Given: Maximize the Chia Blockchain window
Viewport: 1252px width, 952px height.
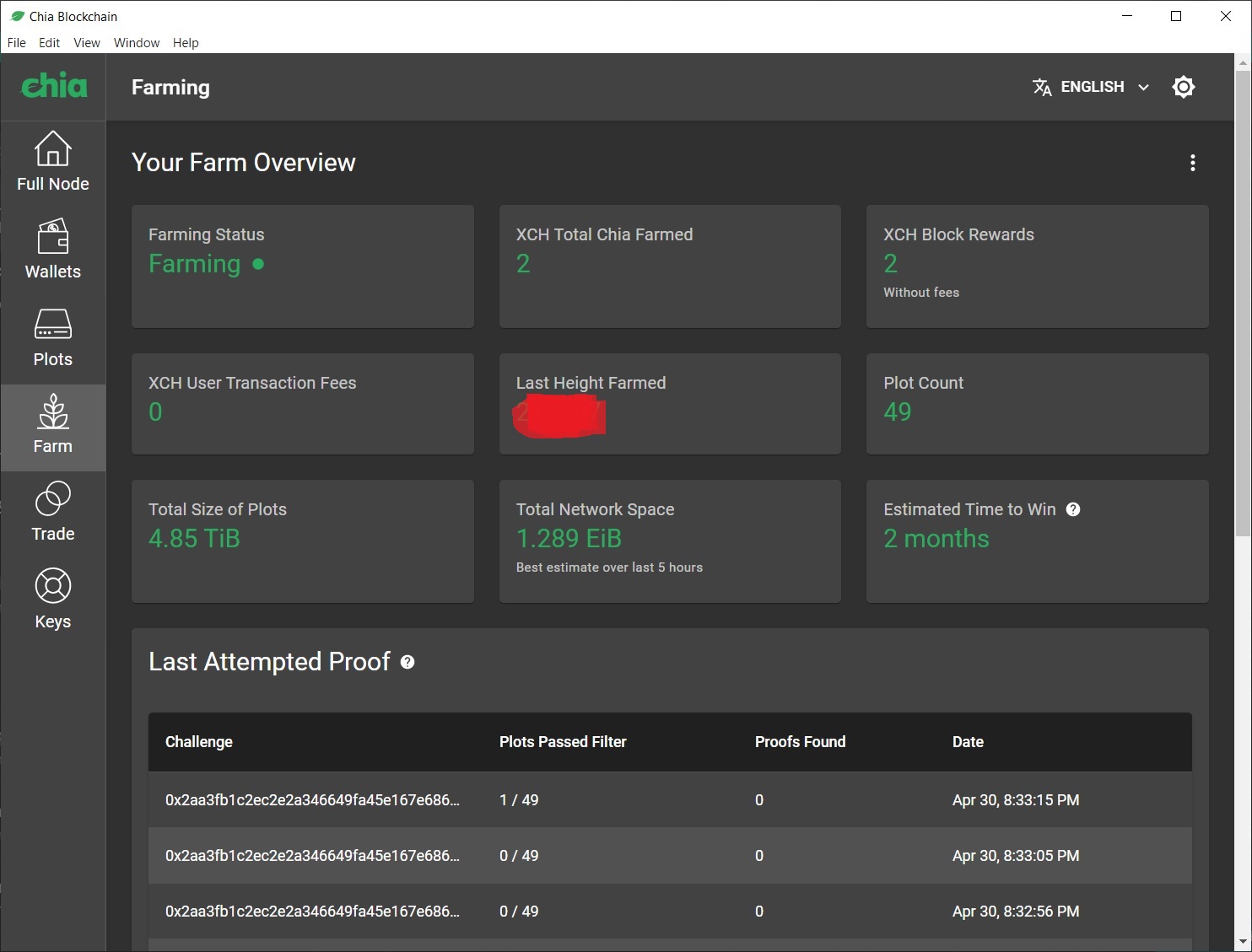Looking at the screenshot, I should click(1176, 16).
